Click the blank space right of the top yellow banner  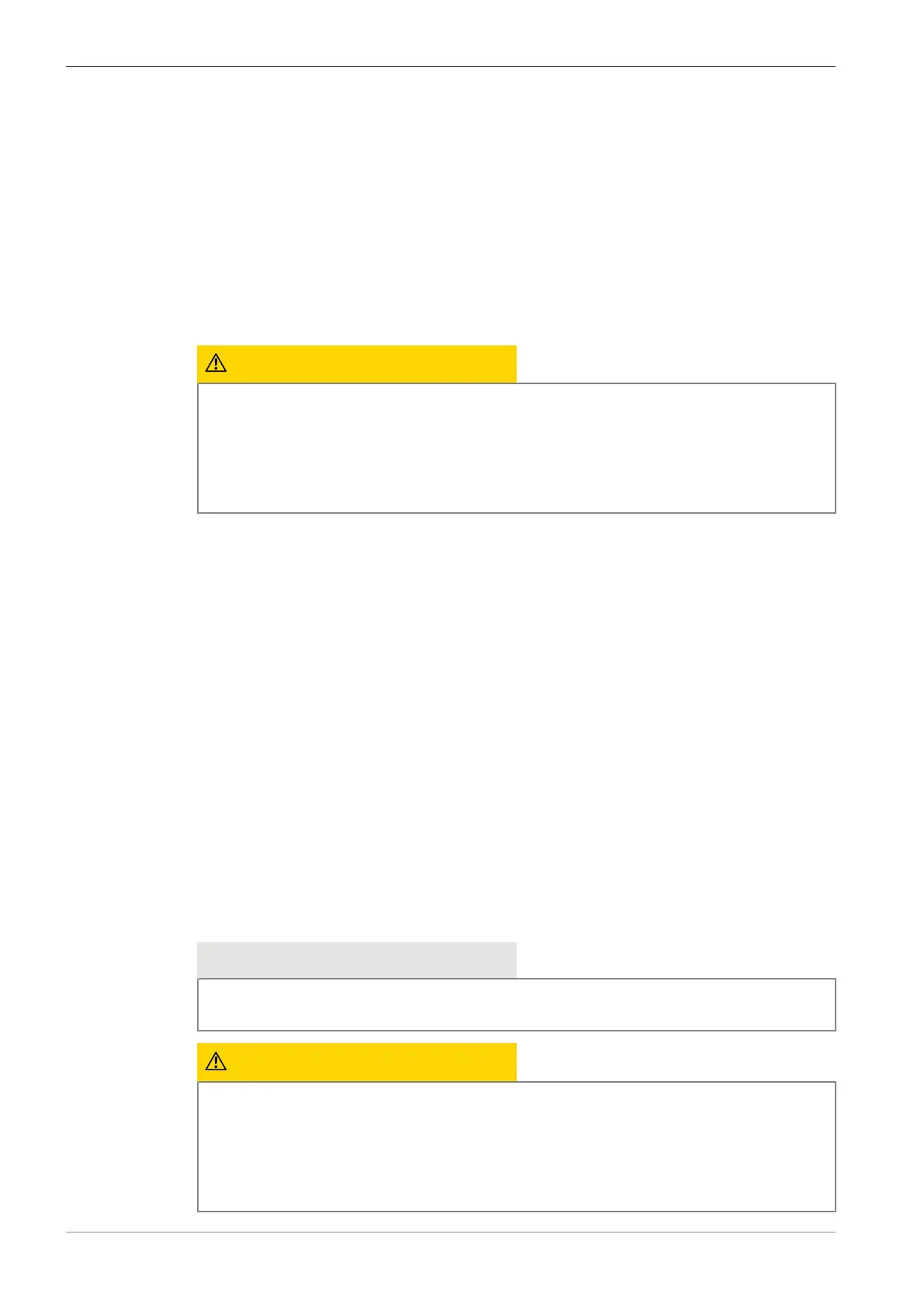[x=675, y=363]
